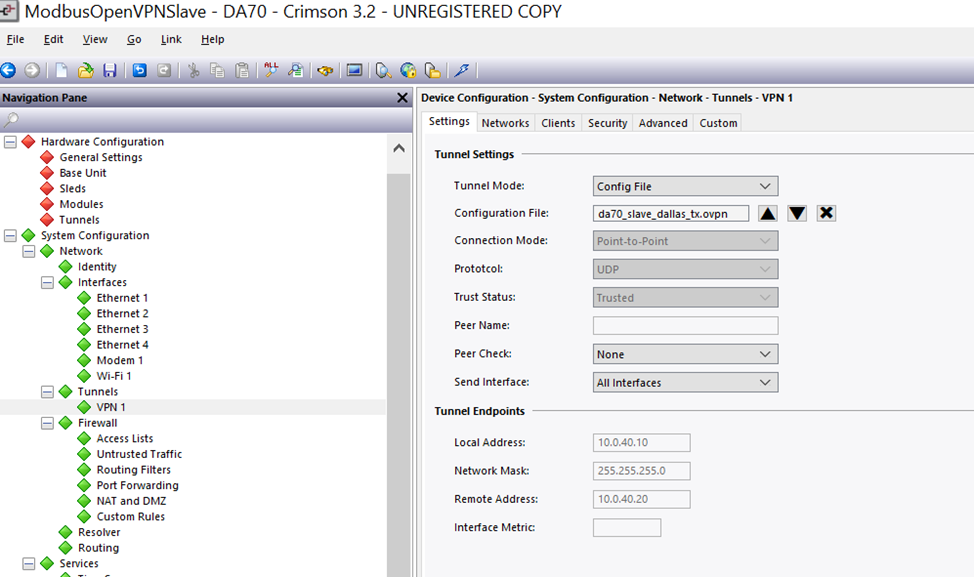Collapse the Firewall tree node
This screenshot has height=577, width=974.
(x=47, y=423)
